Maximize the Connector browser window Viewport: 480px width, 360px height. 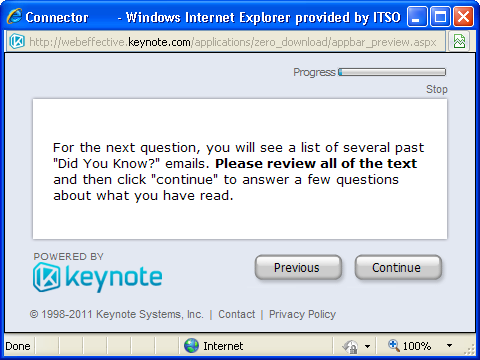click(x=440, y=17)
